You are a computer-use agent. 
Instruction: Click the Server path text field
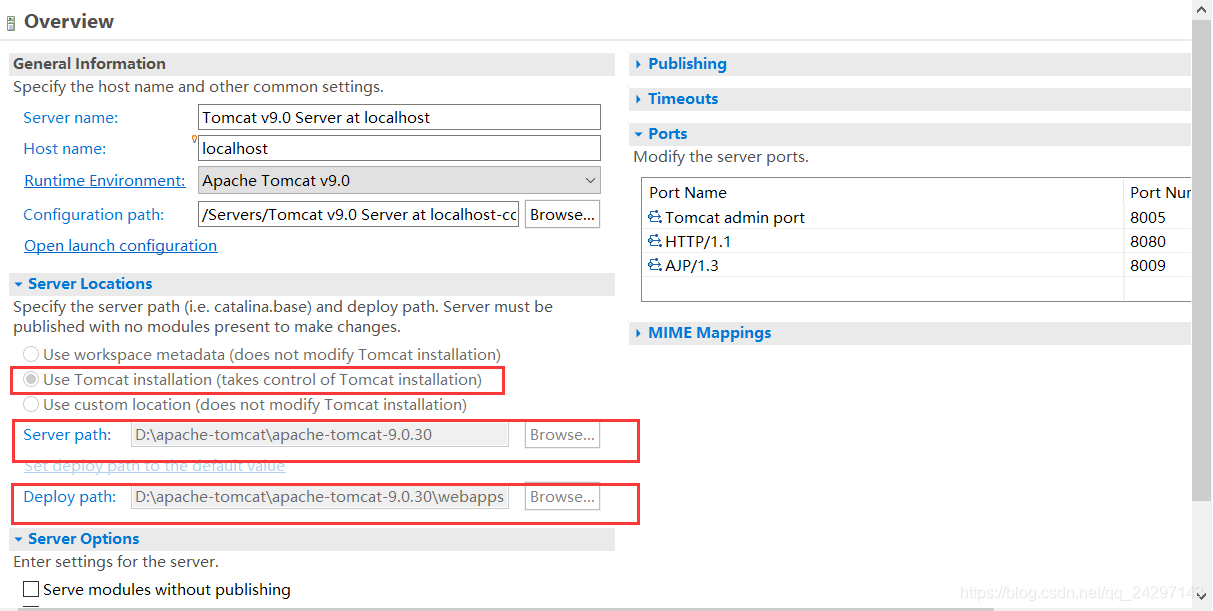[x=320, y=435]
